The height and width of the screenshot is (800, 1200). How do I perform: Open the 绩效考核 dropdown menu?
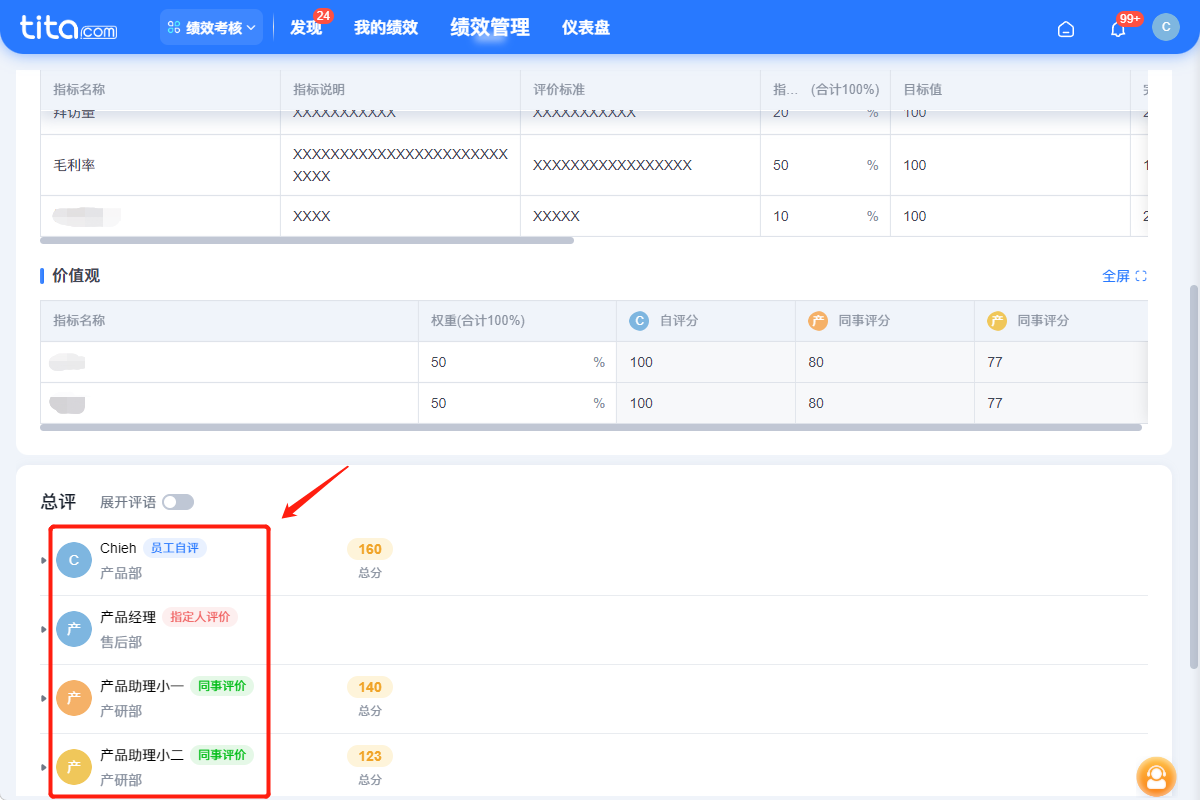pos(211,27)
